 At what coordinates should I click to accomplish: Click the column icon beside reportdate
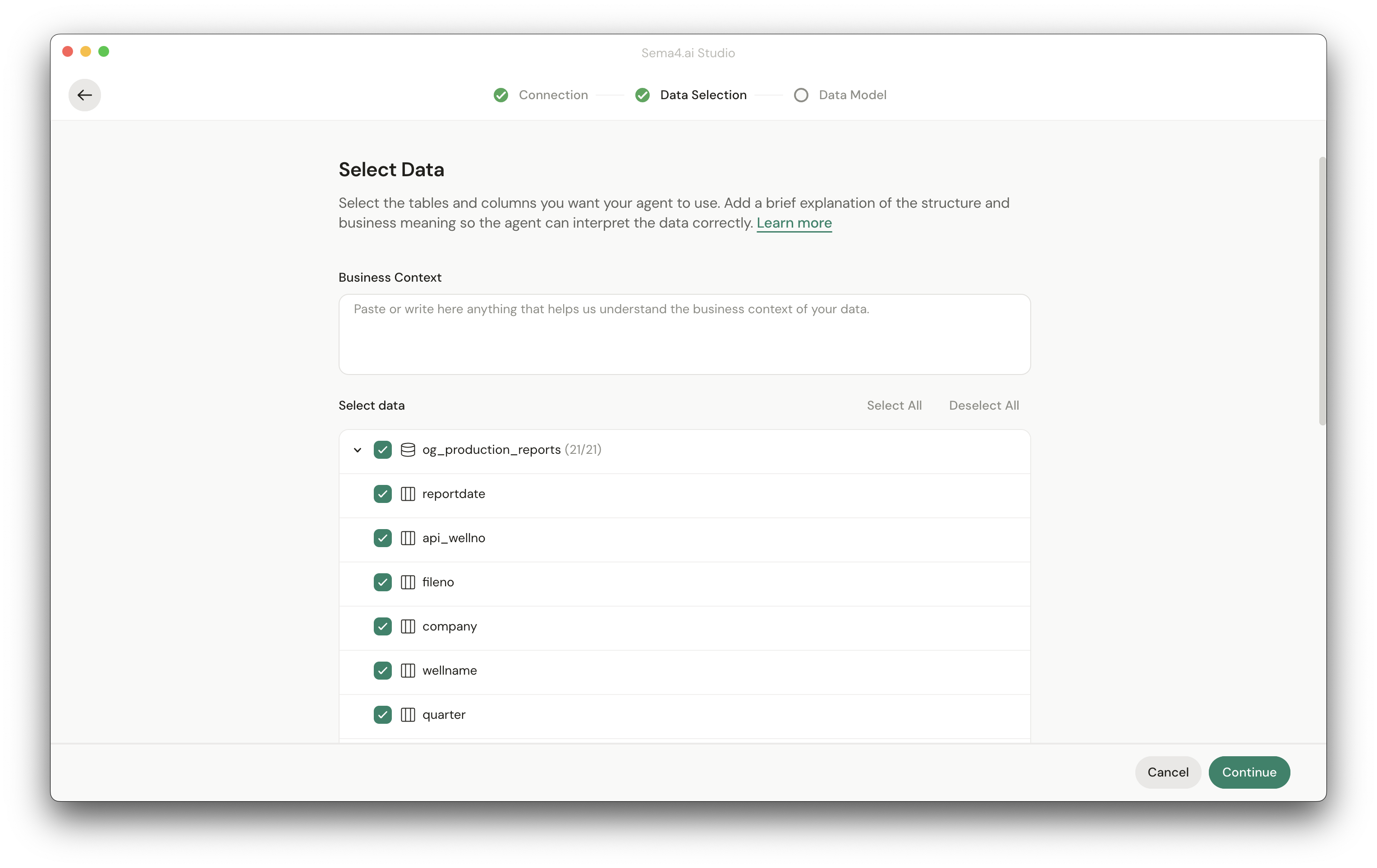click(408, 493)
